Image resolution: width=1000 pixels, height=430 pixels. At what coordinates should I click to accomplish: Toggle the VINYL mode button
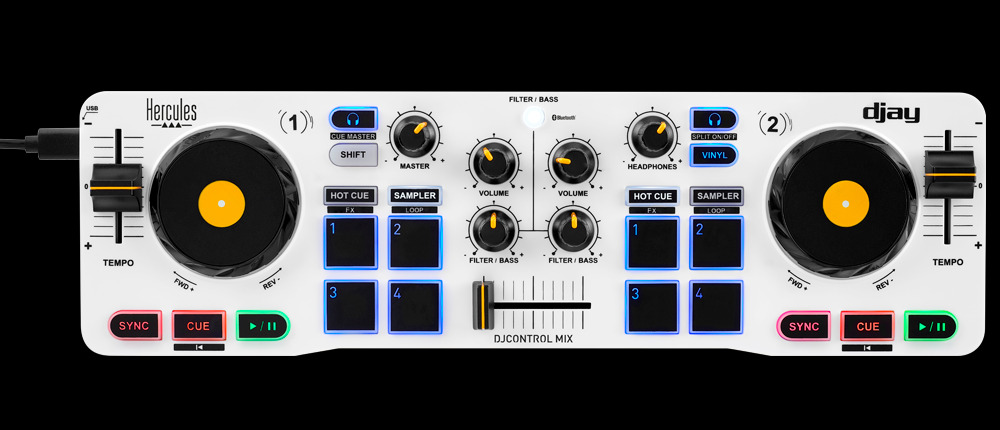(714, 155)
